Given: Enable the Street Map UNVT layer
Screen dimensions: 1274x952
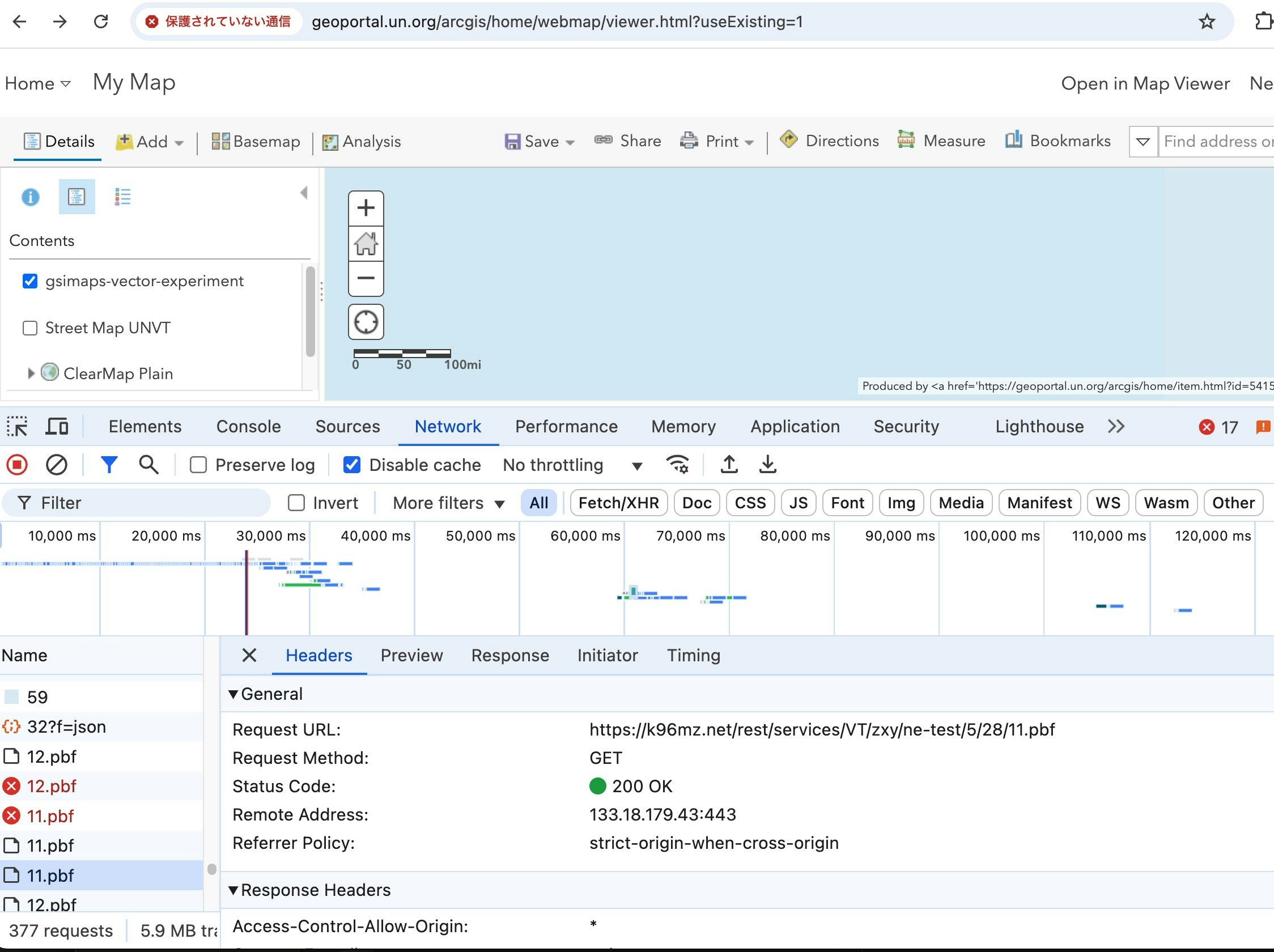Looking at the screenshot, I should [30, 328].
